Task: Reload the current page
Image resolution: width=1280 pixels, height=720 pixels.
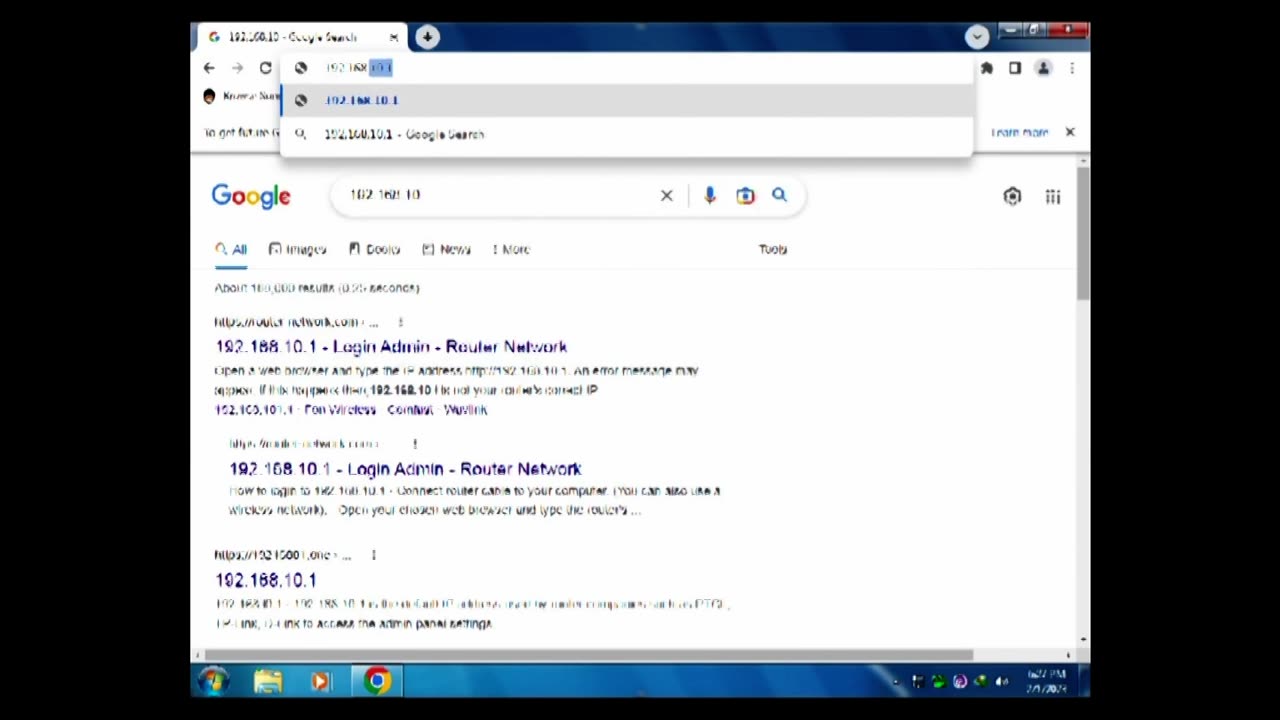Action: point(265,68)
